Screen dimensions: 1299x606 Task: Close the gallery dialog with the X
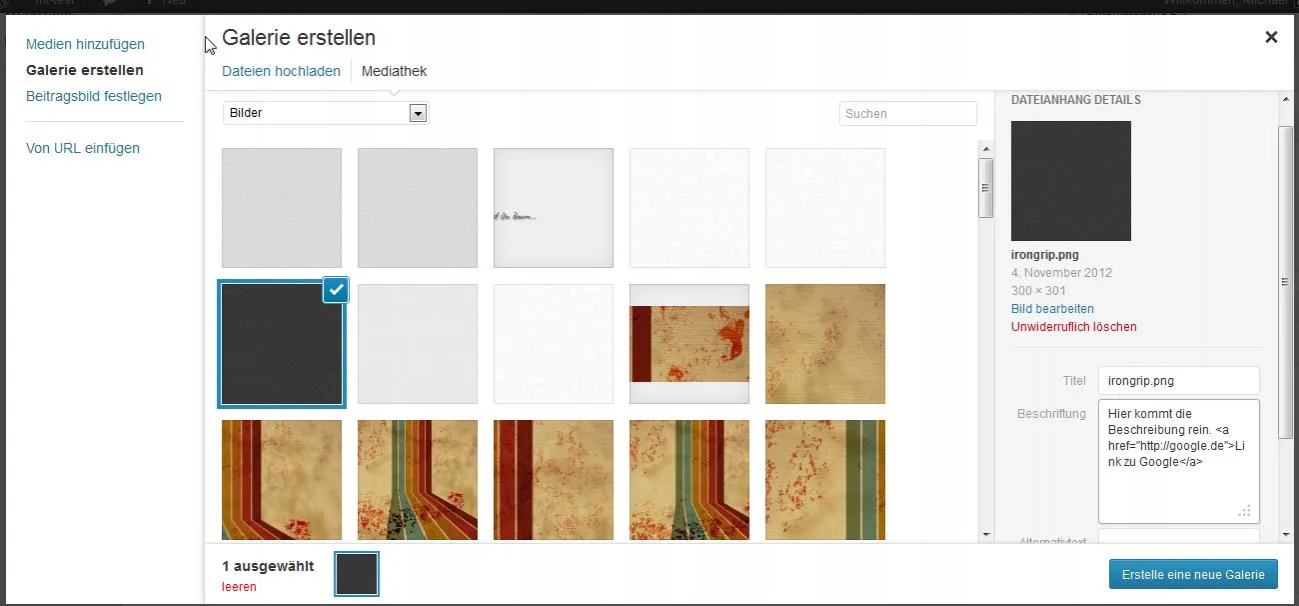(x=1271, y=37)
